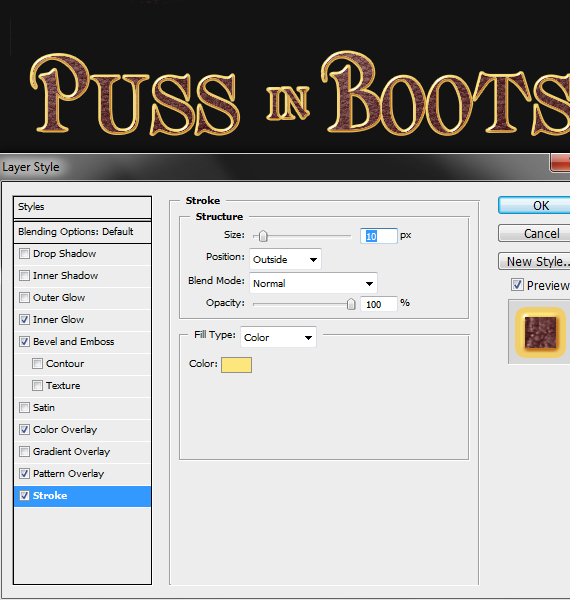This screenshot has width=570, height=600.
Task: Click the Size value field showing 10
Action: (378, 236)
